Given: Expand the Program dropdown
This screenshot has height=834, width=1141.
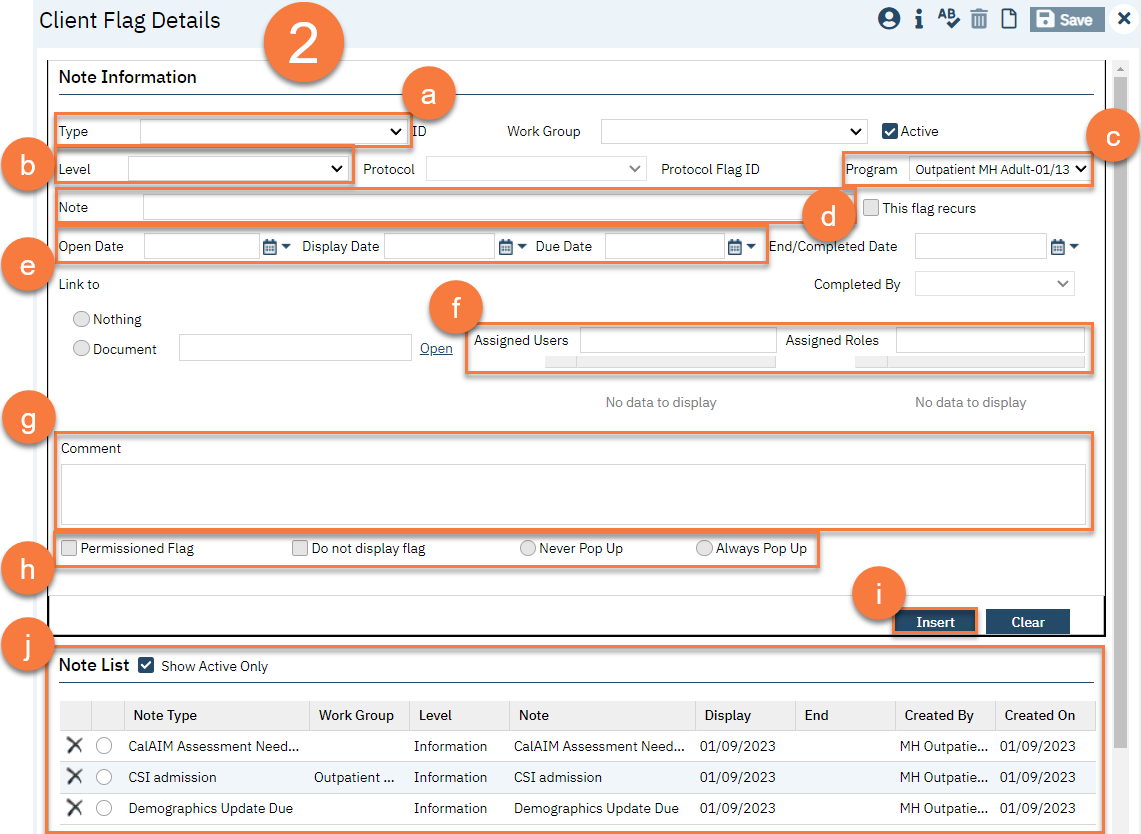Looking at the screenshot, I should (x=999, y=169).
